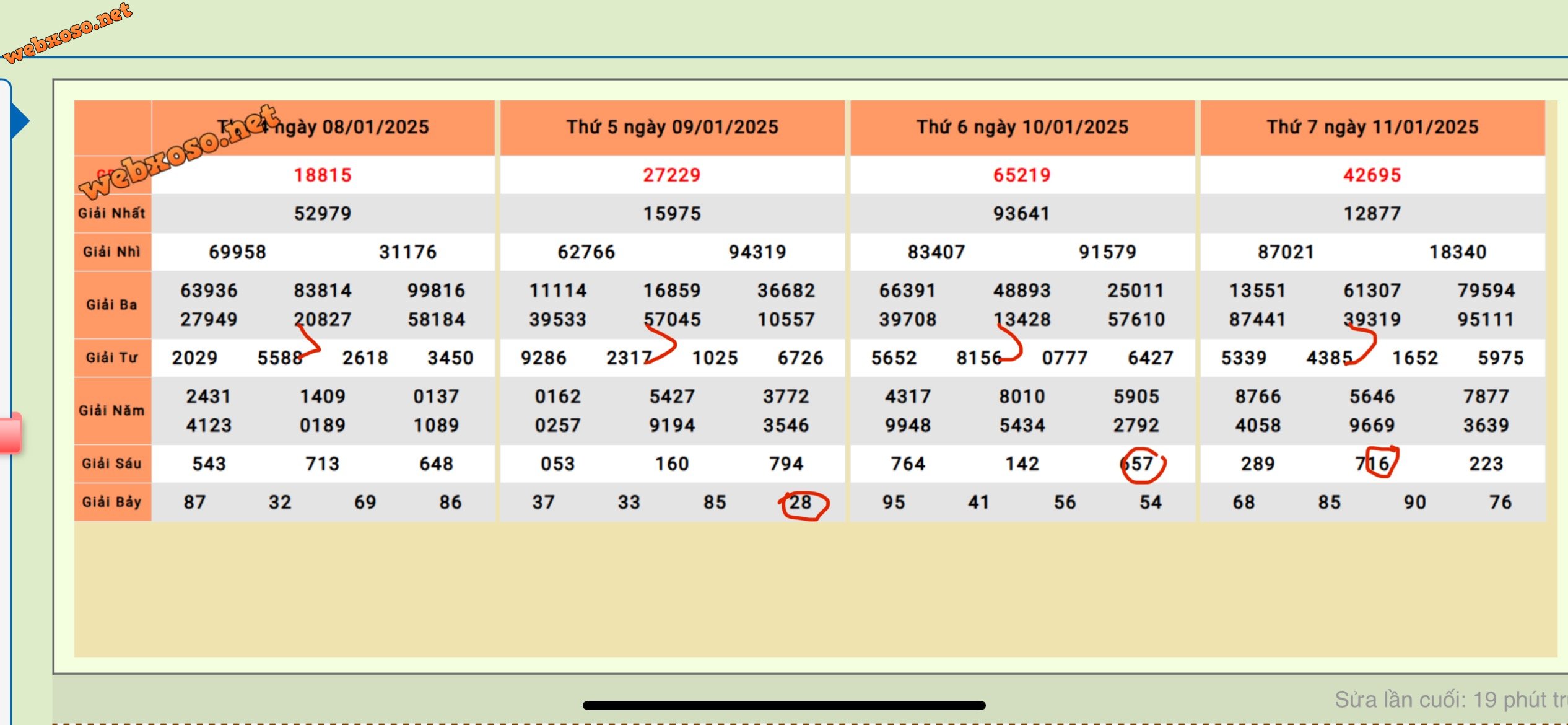1568x725 pixels.
Task: Click first prize number 15975
Action: (672, 214)
